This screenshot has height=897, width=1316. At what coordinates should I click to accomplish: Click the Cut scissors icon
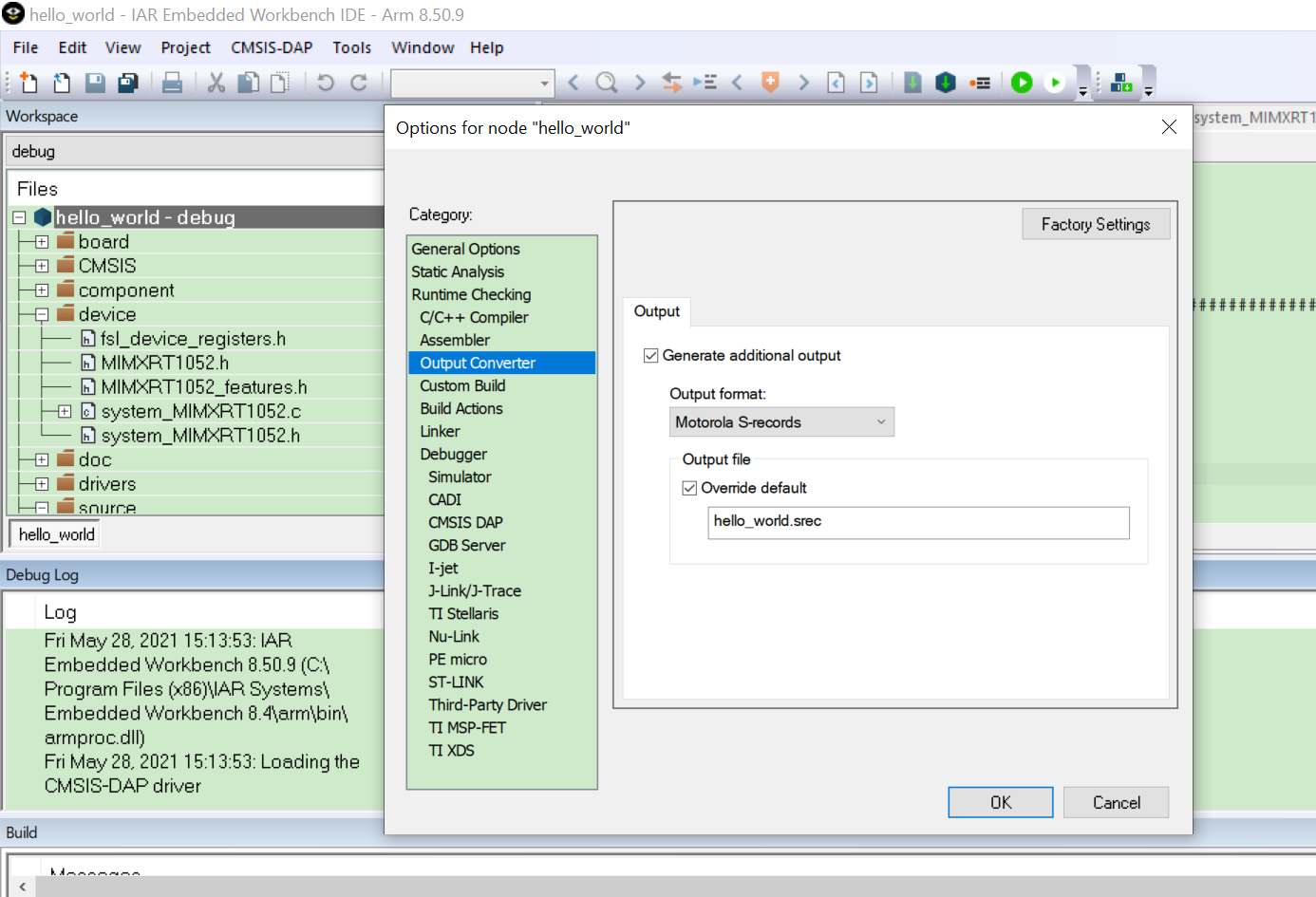[x=216, y=83]
